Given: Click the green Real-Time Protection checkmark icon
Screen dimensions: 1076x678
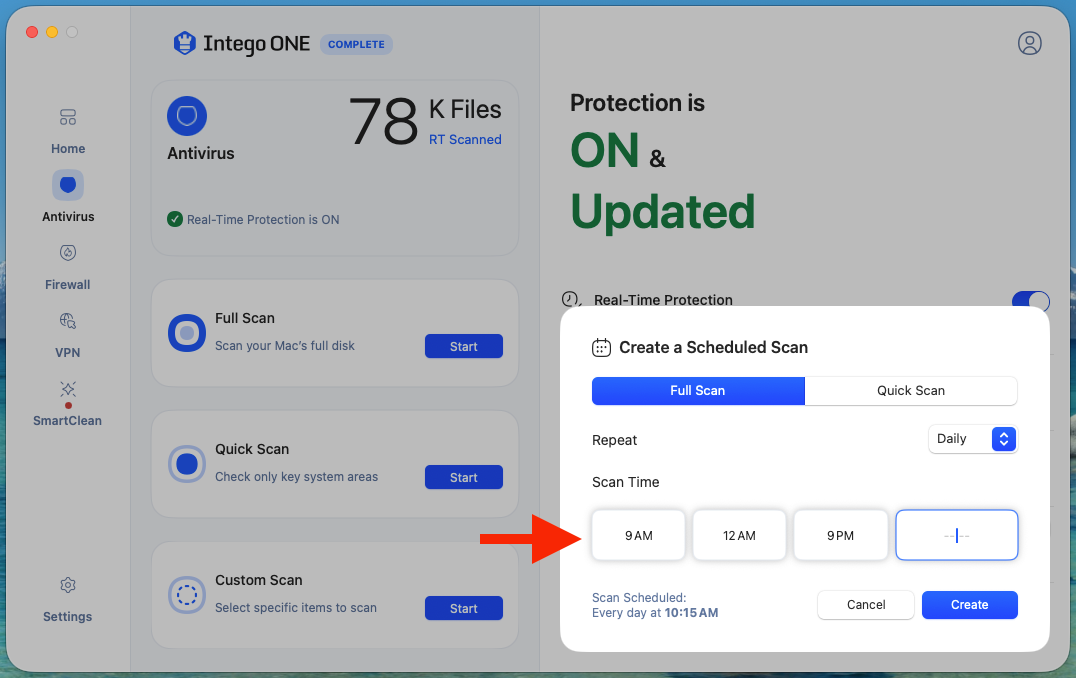Looking at the screenshot, I should pyautogui.click(x=175, y=220).
